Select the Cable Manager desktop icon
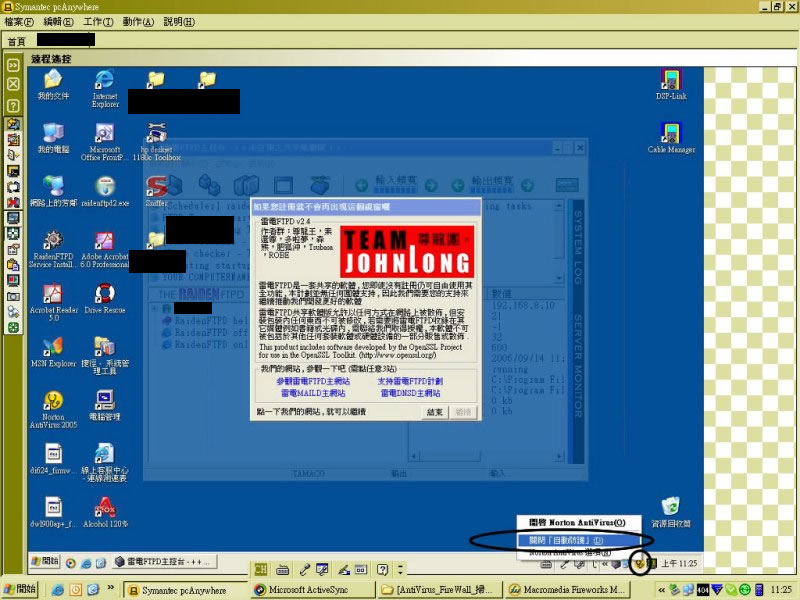The height and width of the screenshot is (600, 800). click(671, 138)
